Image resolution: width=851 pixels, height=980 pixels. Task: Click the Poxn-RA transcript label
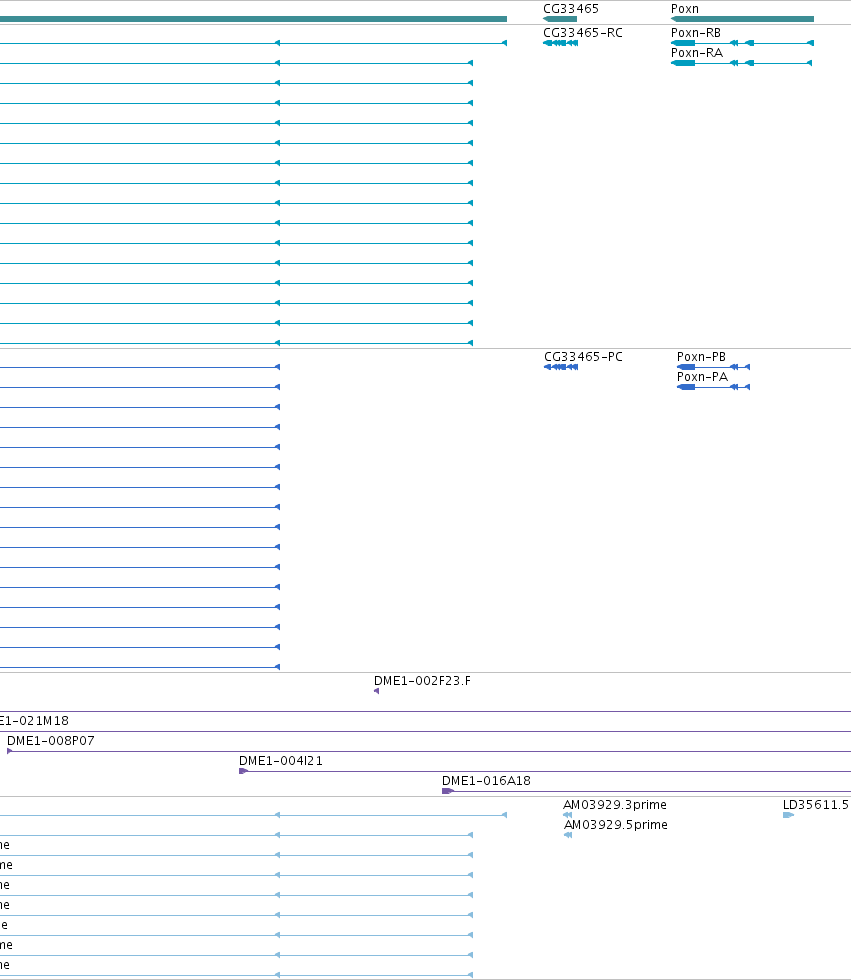(x=697, y=52)
